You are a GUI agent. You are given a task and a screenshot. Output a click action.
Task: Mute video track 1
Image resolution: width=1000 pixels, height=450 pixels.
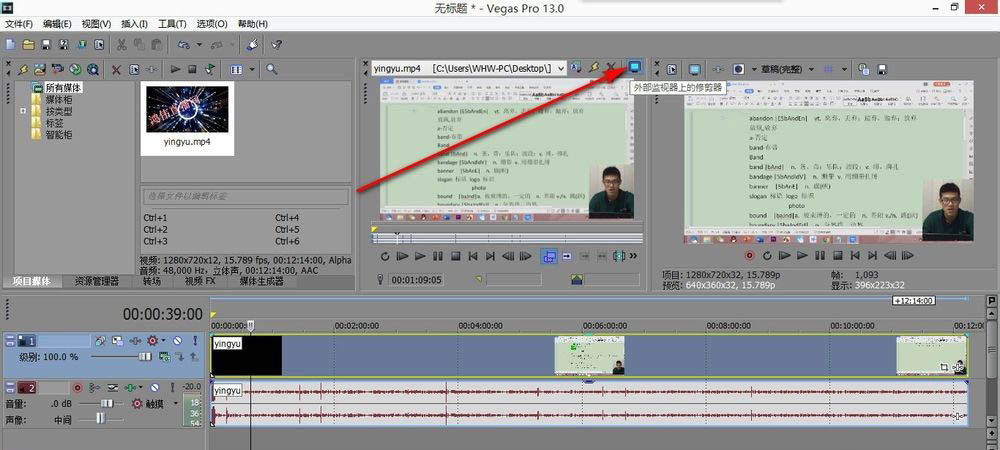tap(176, 341)
